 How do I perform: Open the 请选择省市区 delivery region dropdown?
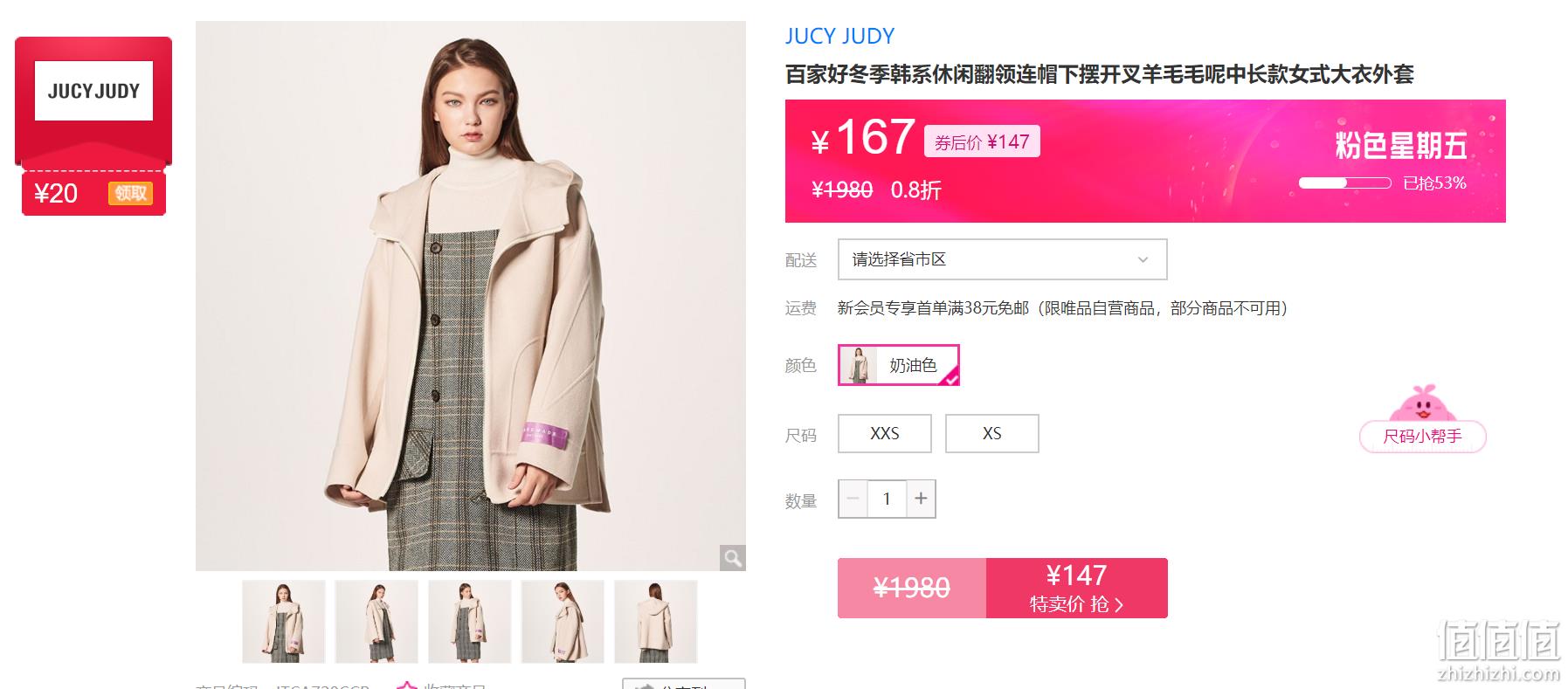coord(1002,259)
